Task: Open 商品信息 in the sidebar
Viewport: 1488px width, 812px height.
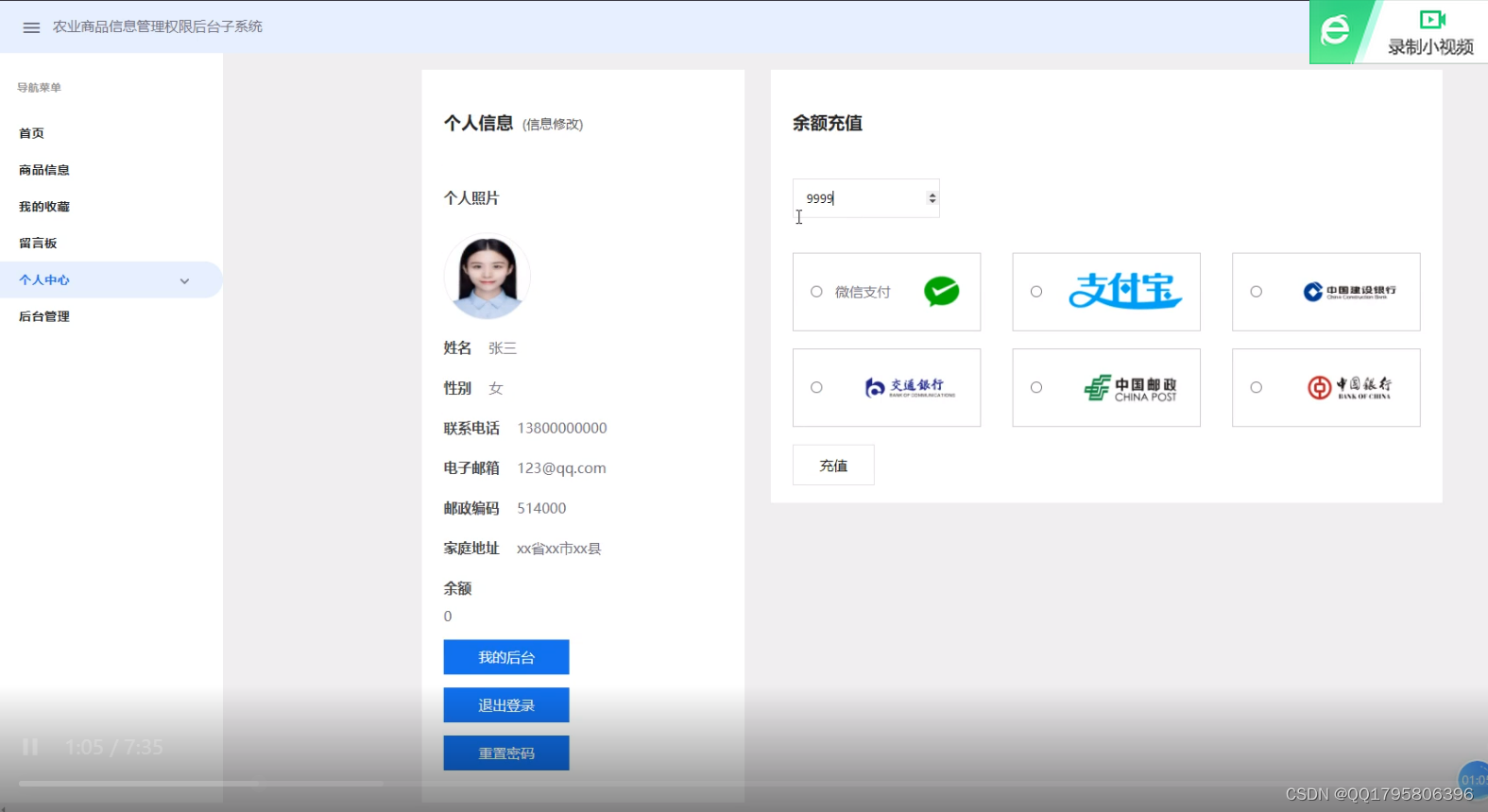Action: 44,170
